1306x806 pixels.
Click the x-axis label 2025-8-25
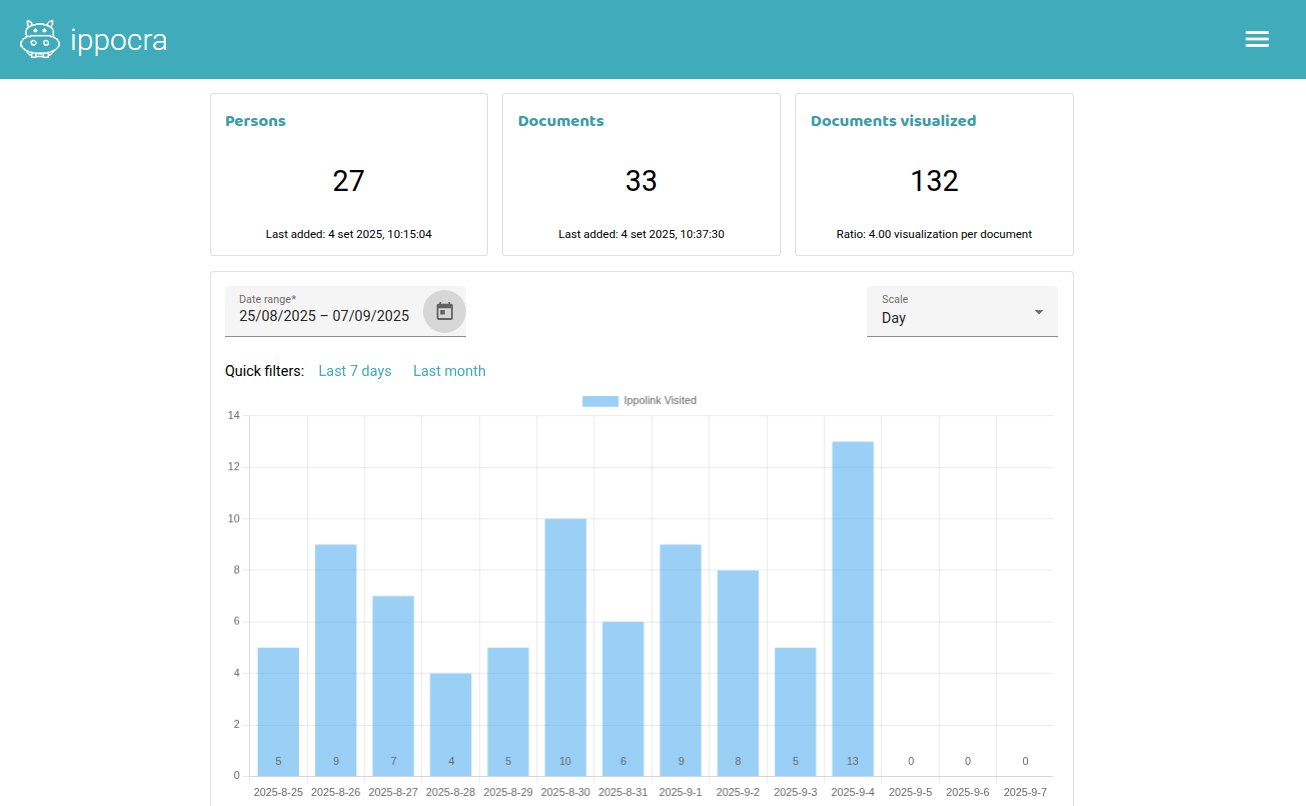pos(278,791)
